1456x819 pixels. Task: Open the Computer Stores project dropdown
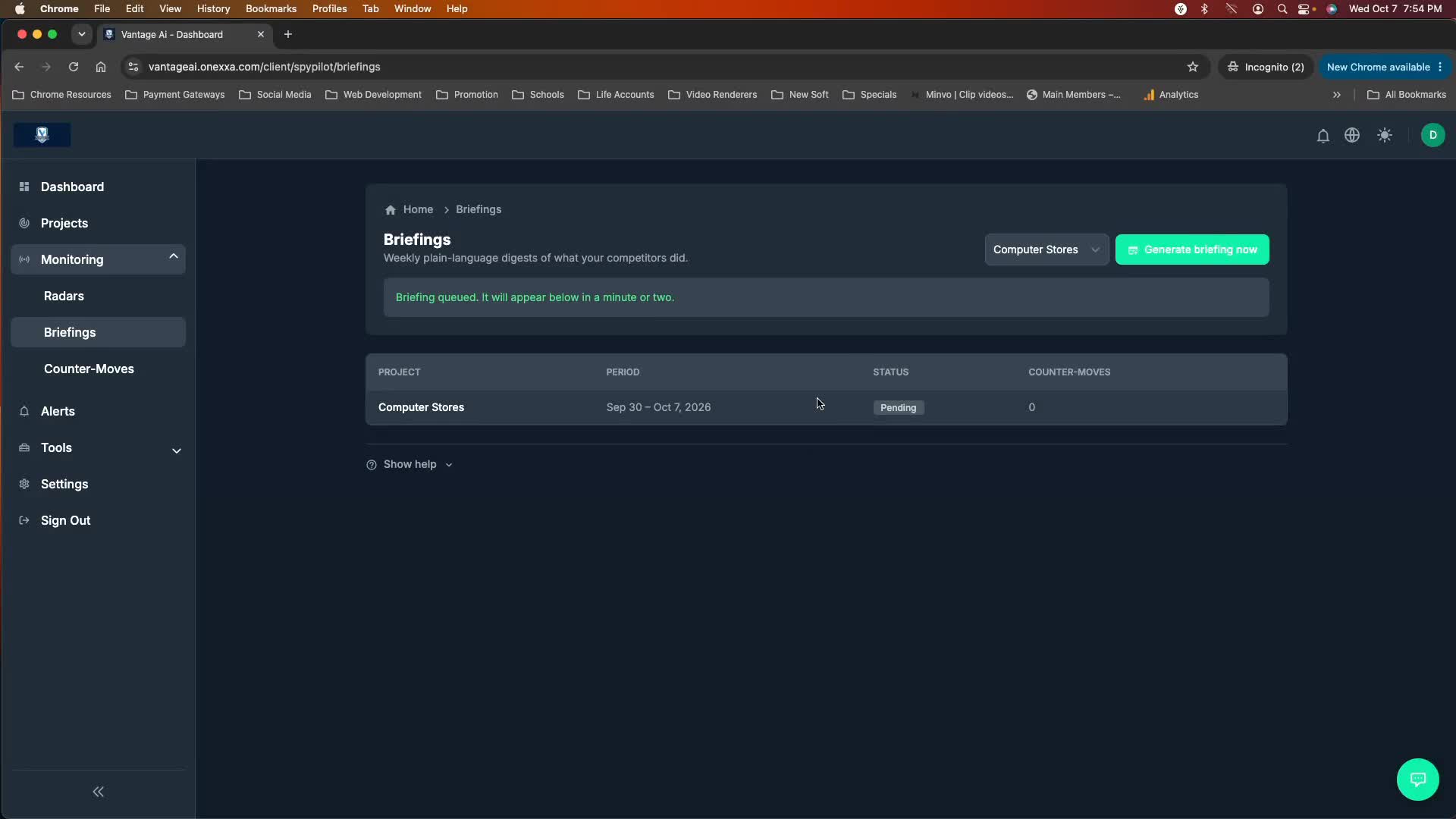(x=1046, y=249)
